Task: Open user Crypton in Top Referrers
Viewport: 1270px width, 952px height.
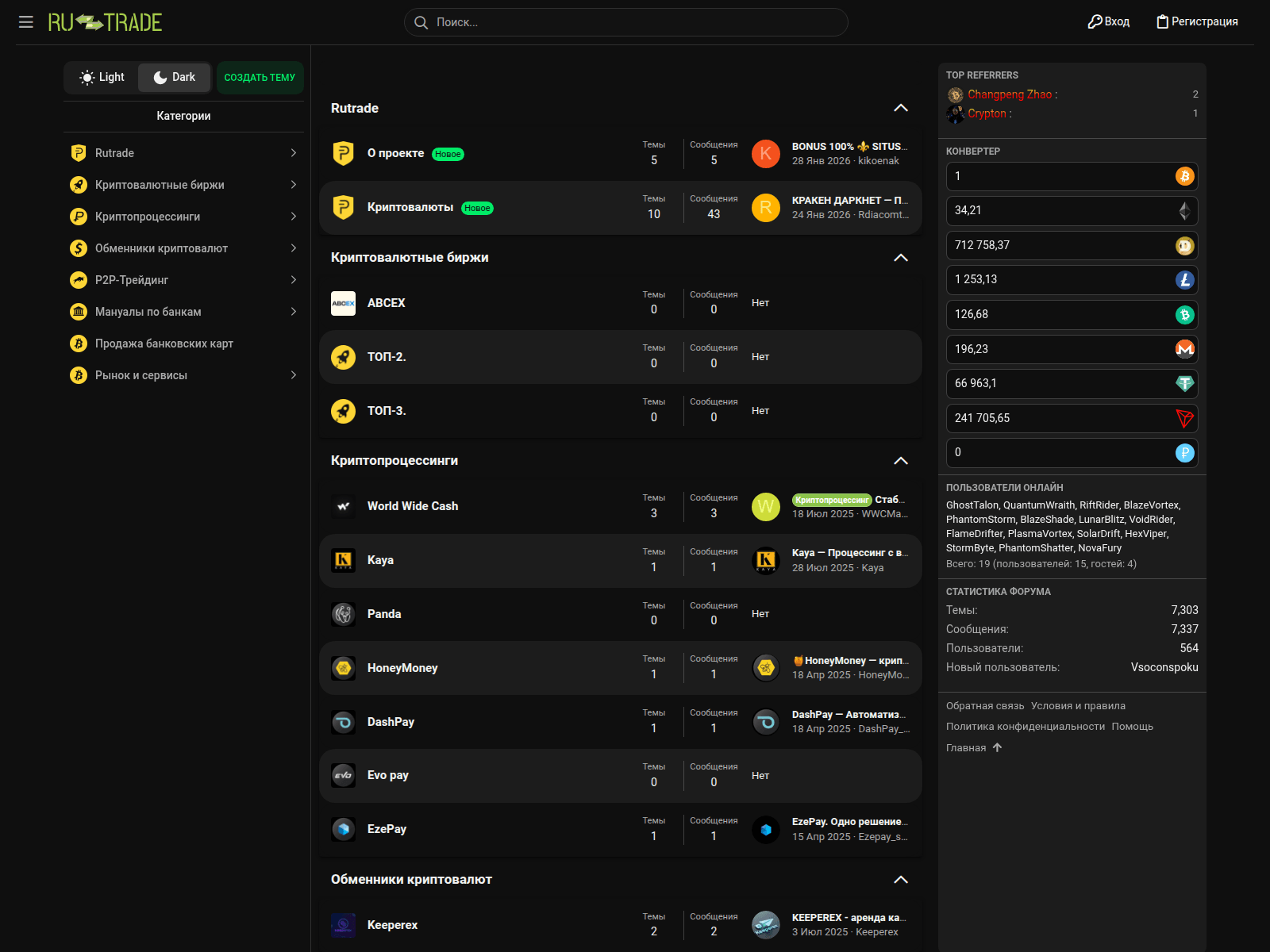Action: tap(987, 113)
